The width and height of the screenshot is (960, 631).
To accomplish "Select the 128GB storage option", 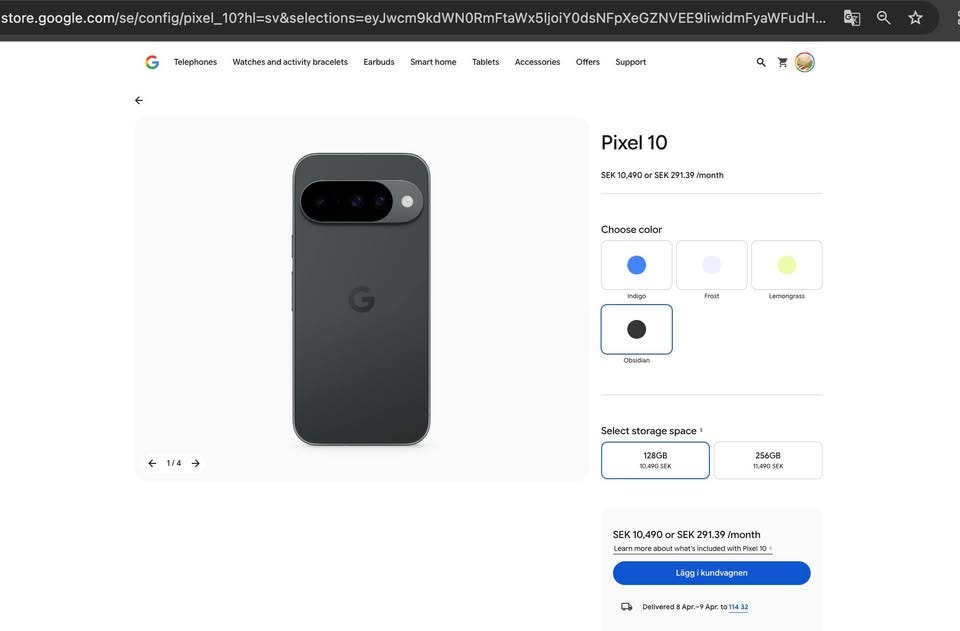I will tap(655, 460).
